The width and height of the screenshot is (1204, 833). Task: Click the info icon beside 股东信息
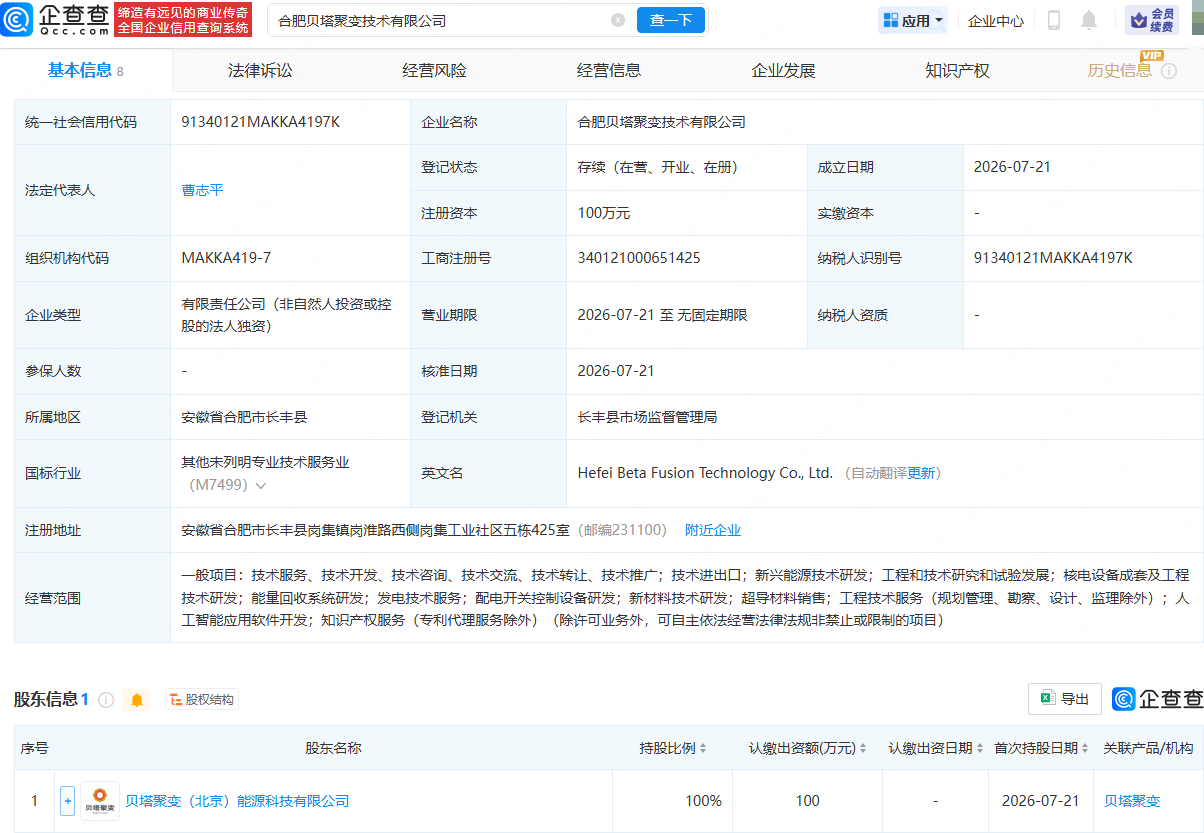tap(106, 700)
